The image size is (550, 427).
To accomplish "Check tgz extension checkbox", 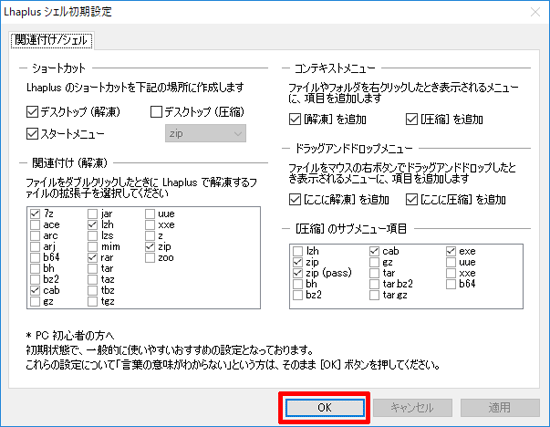I will coord(93,301).
